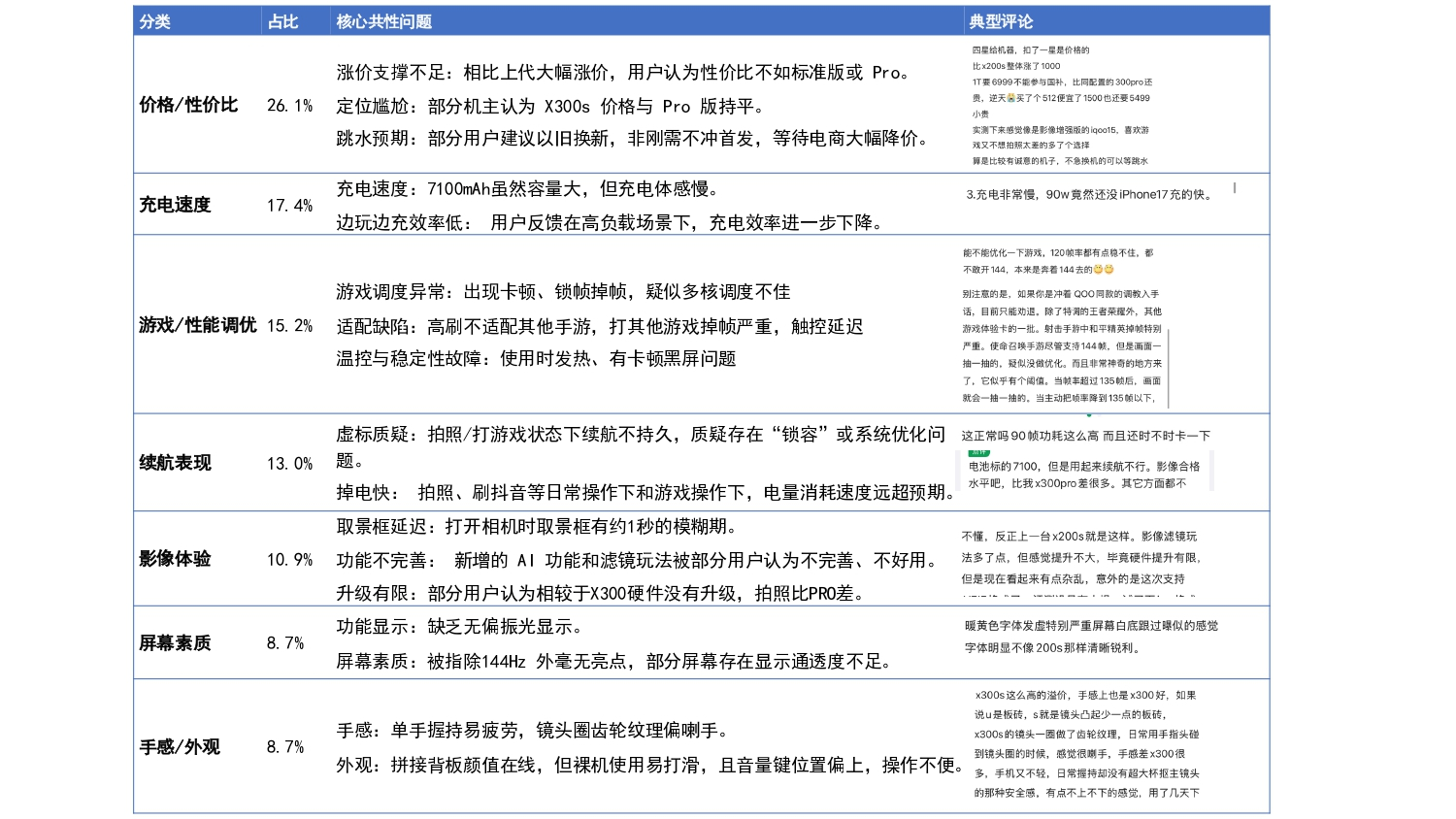Click the line starting 虚标质疑

[x=641, y=447]
